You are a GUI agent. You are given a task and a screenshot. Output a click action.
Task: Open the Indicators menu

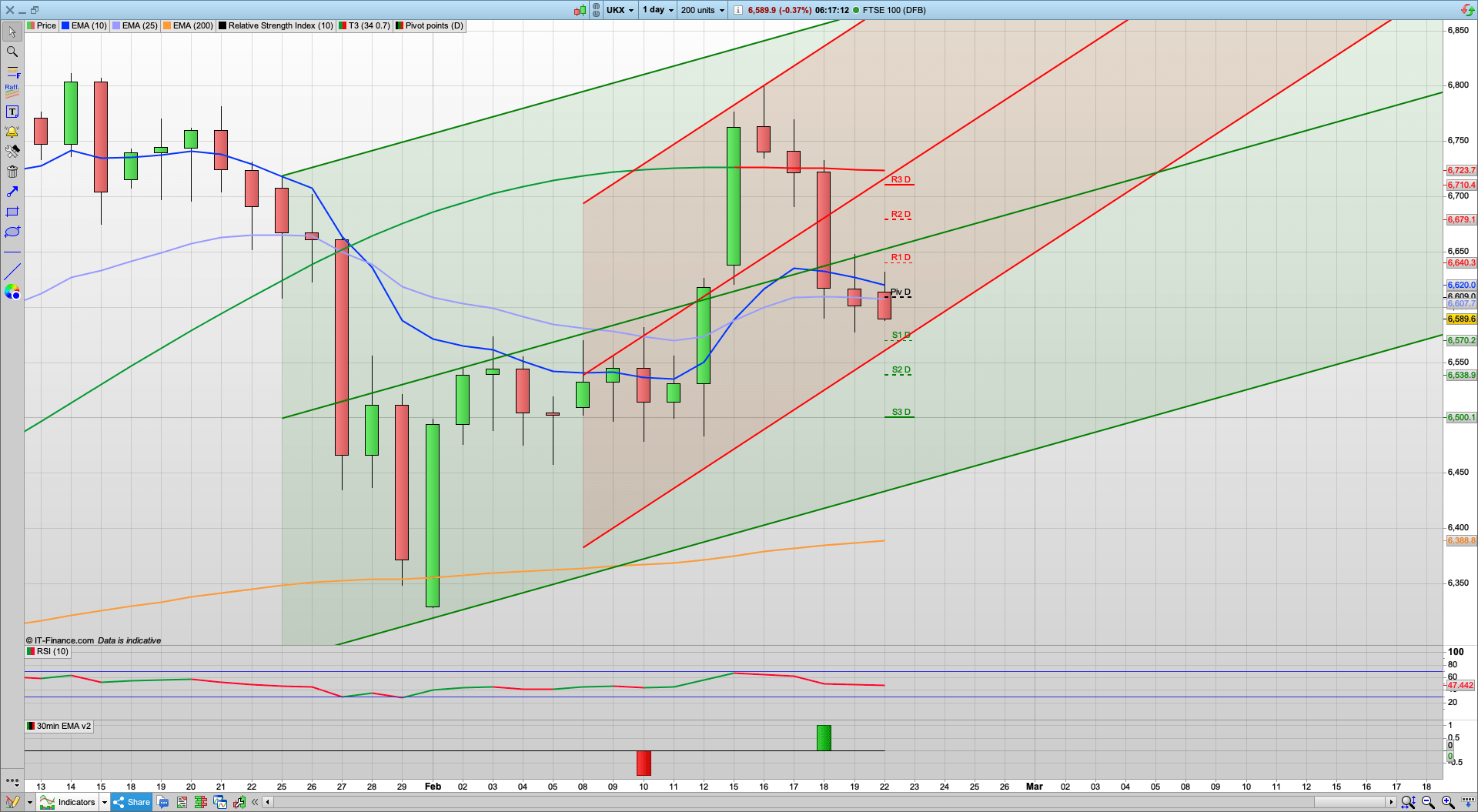[x=75, y=802]
